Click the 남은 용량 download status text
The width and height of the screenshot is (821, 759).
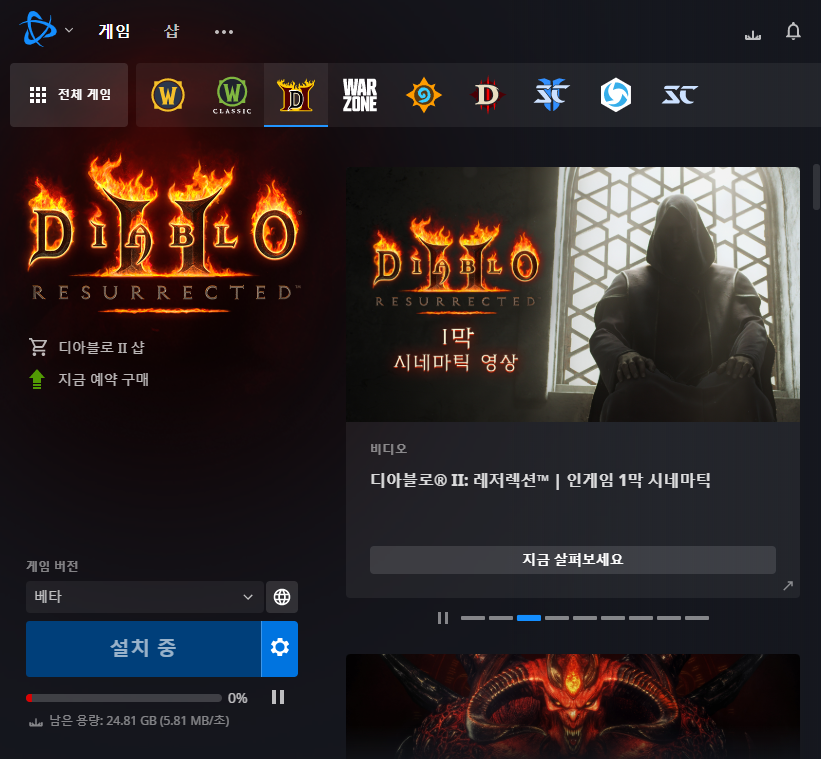pos(139,721)
